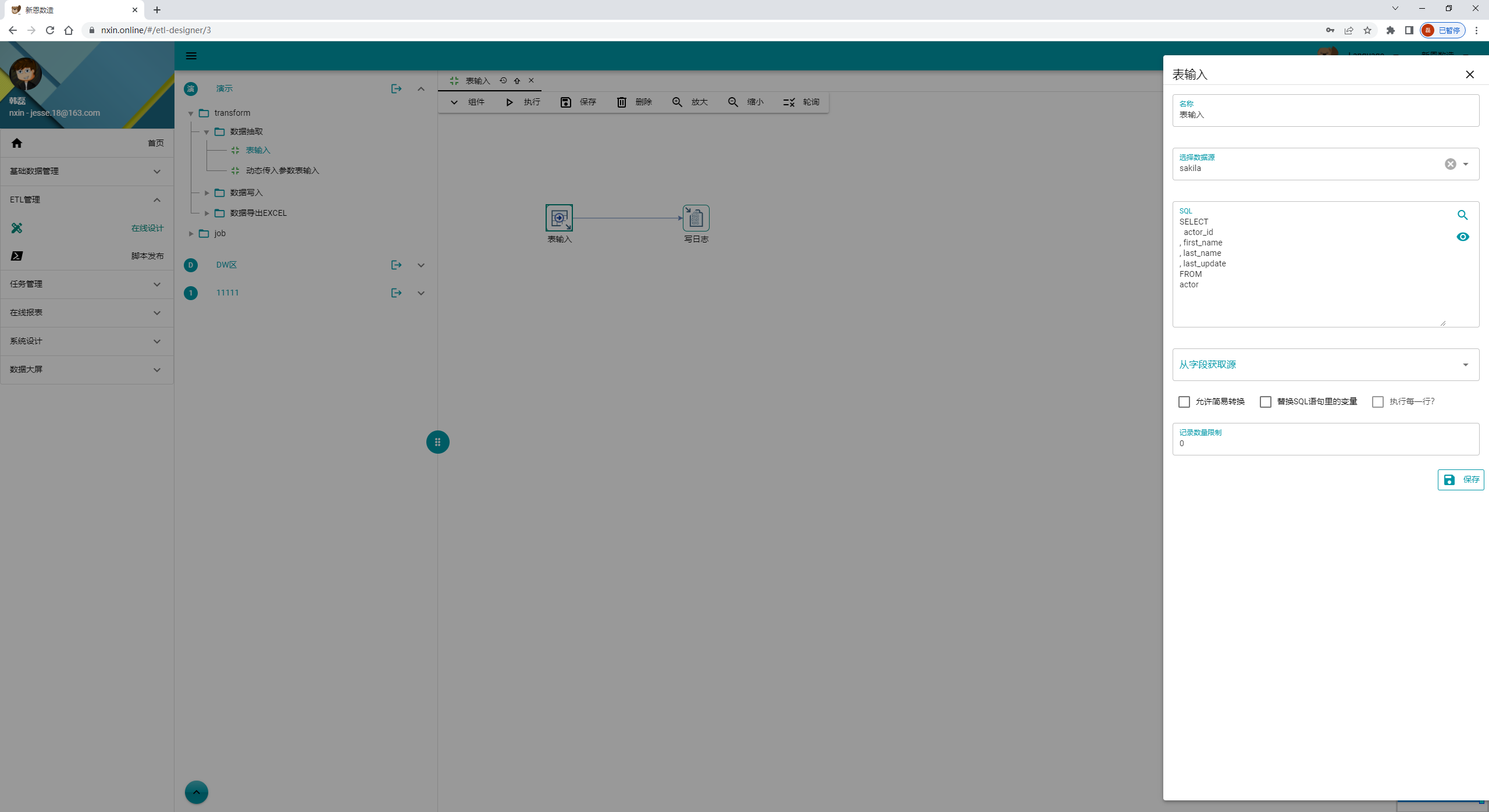The height and width of the screenshot is (812, 1489).
Task: Click the SQL search magnifier icon
Action: (1462, 215)
